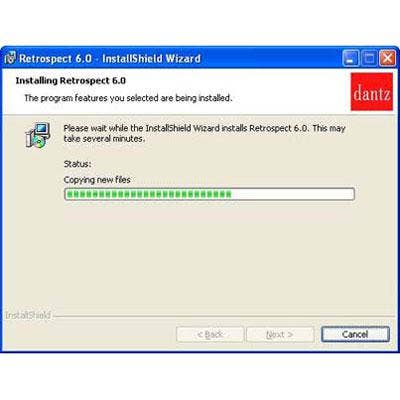Click the 'Status:' label

[x=77, y=164]
